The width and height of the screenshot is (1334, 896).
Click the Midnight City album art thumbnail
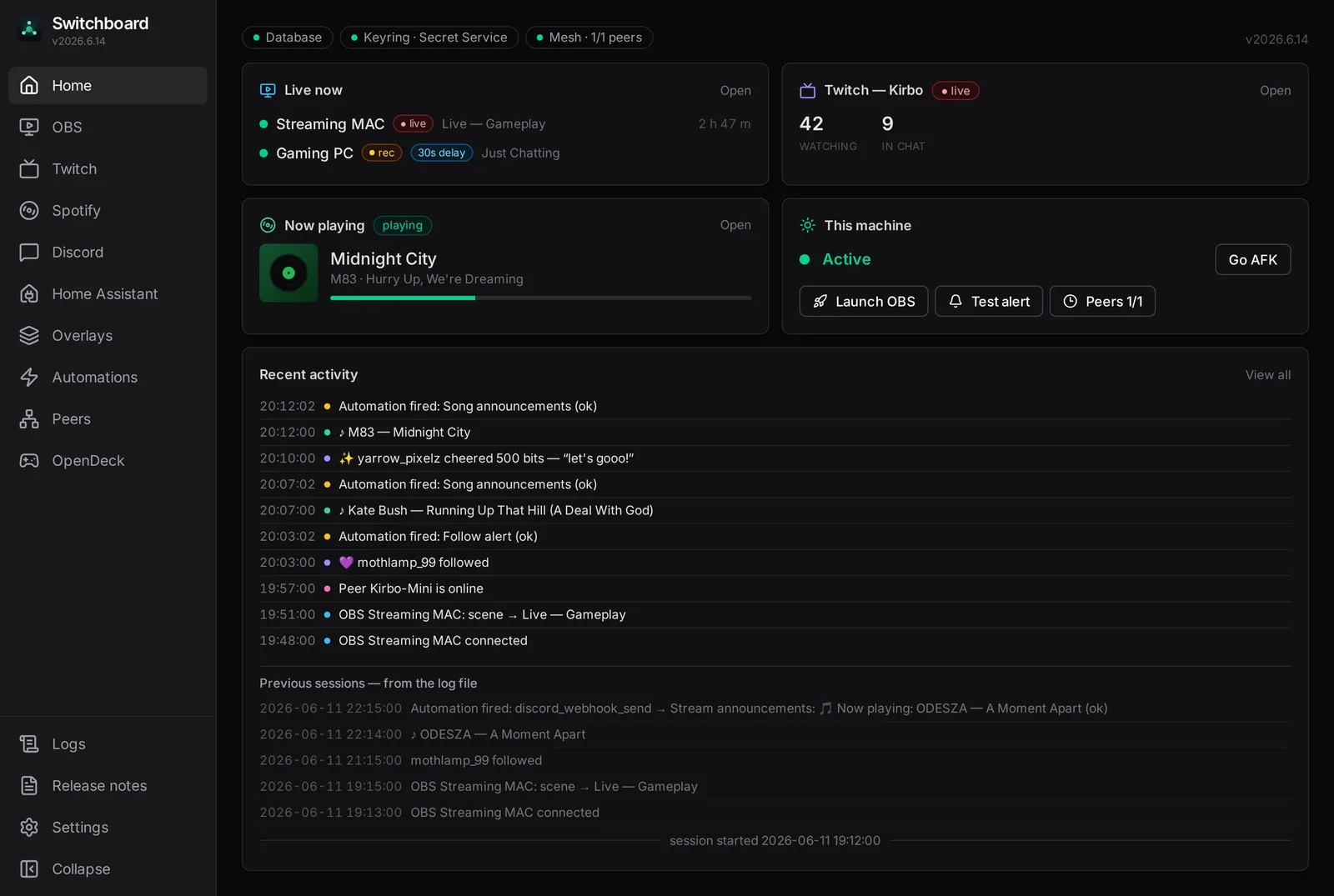[288, 273]
